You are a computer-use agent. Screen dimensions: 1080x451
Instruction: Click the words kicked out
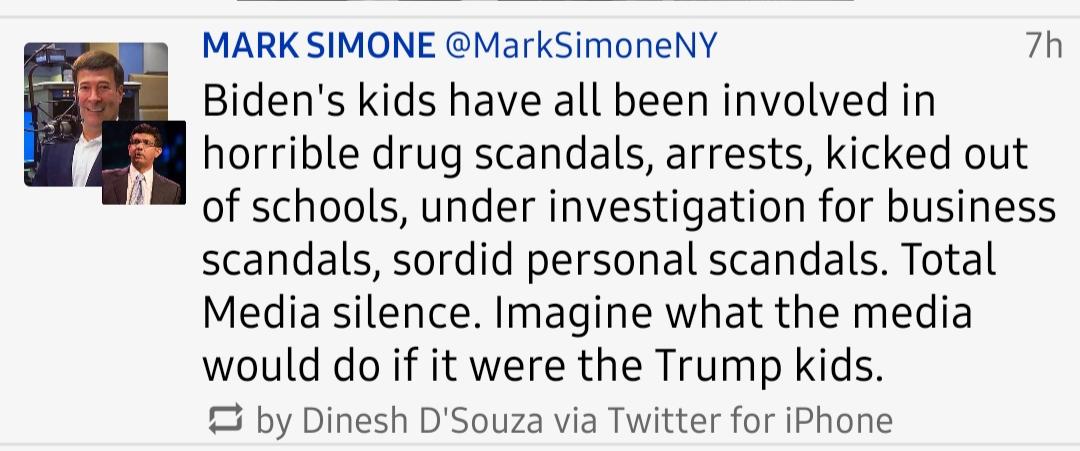(926, 154)
